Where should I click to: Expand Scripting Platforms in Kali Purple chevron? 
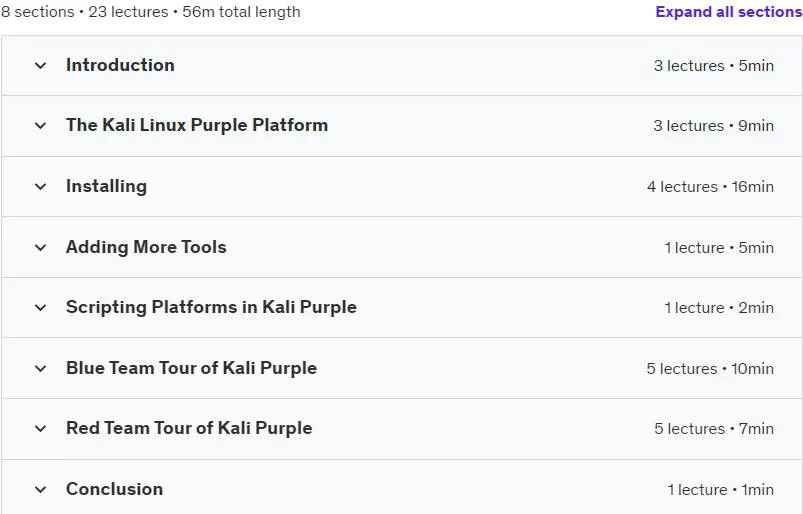click(40, 307)
